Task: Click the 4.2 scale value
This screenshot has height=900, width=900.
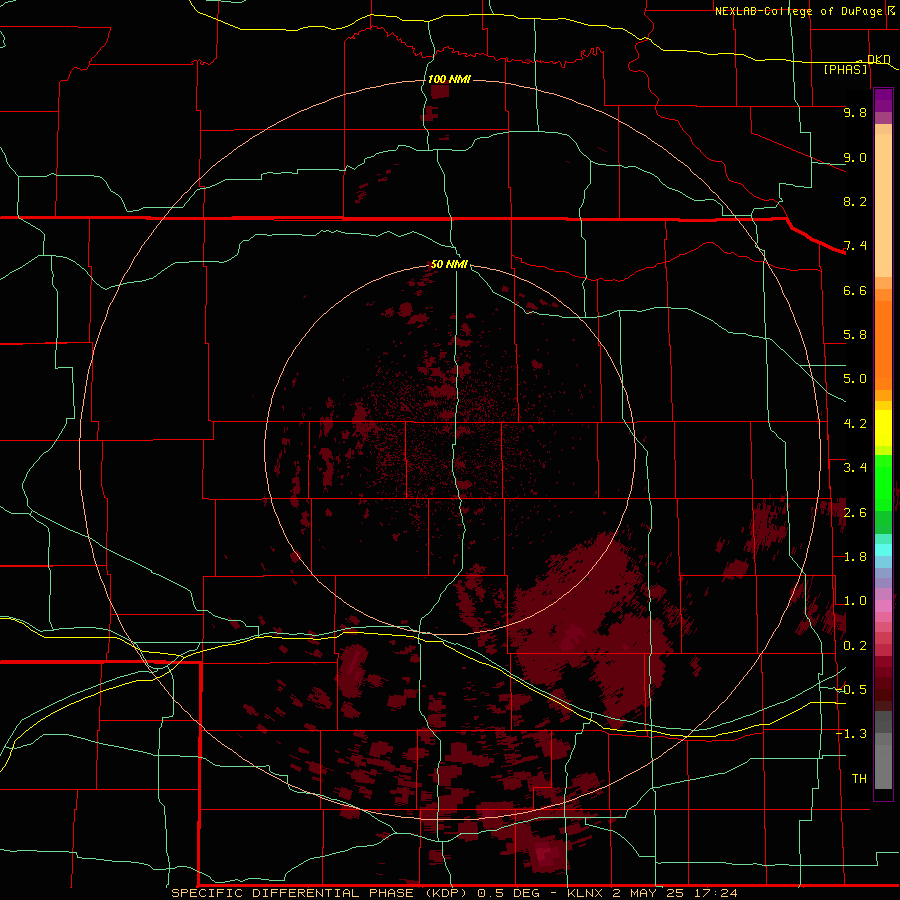Action: [x=855, y=424]
